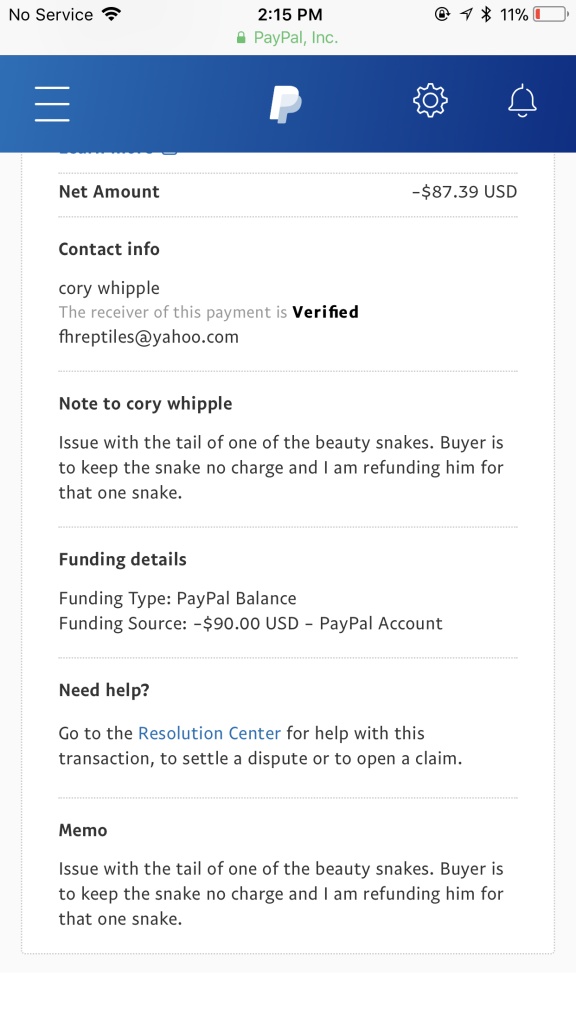Select the Verified receiver status text
The height and width of the screenshot is (1024, 576).
(325, 312)
